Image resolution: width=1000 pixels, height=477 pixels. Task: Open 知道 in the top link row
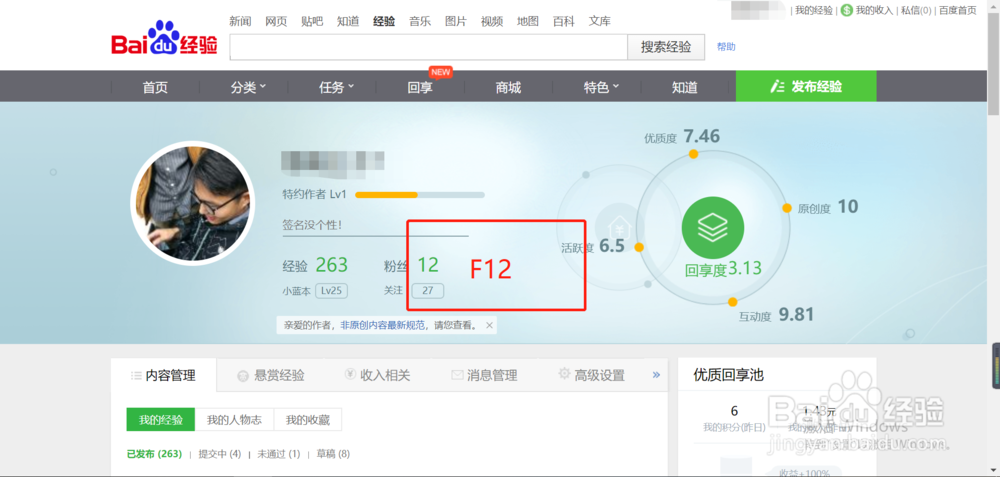348,21
